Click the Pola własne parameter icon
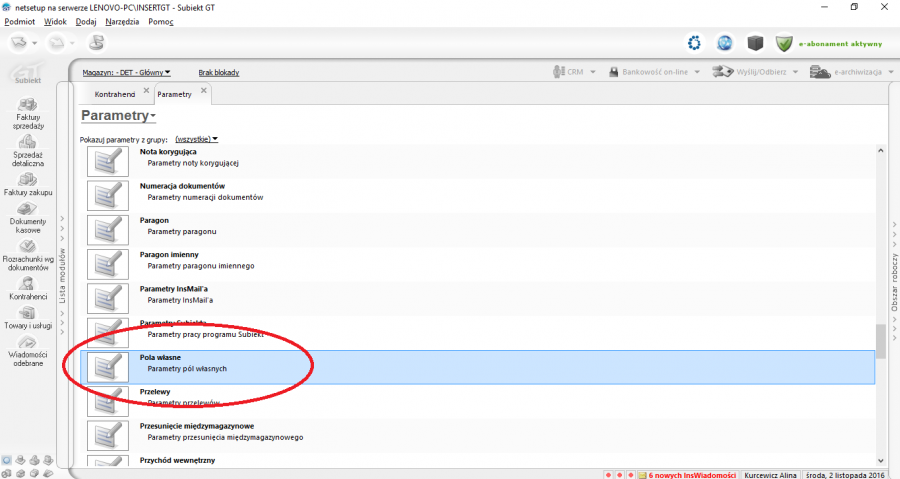The image size is (900, 479). click(x=108, y=367)
